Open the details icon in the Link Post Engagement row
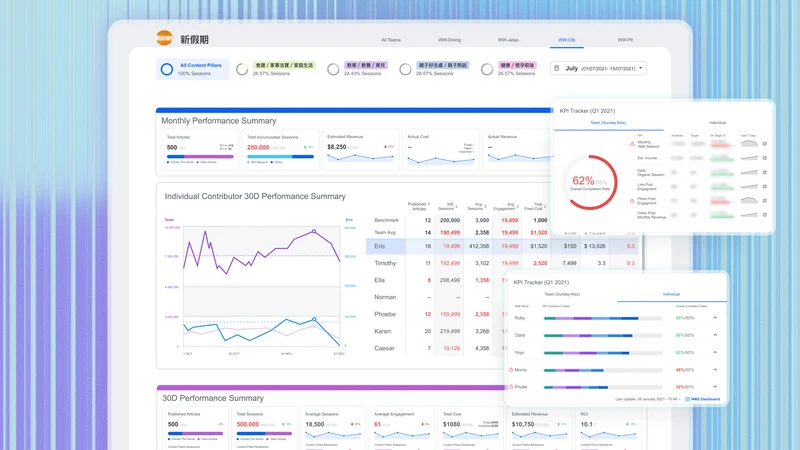 pos(765,186)
